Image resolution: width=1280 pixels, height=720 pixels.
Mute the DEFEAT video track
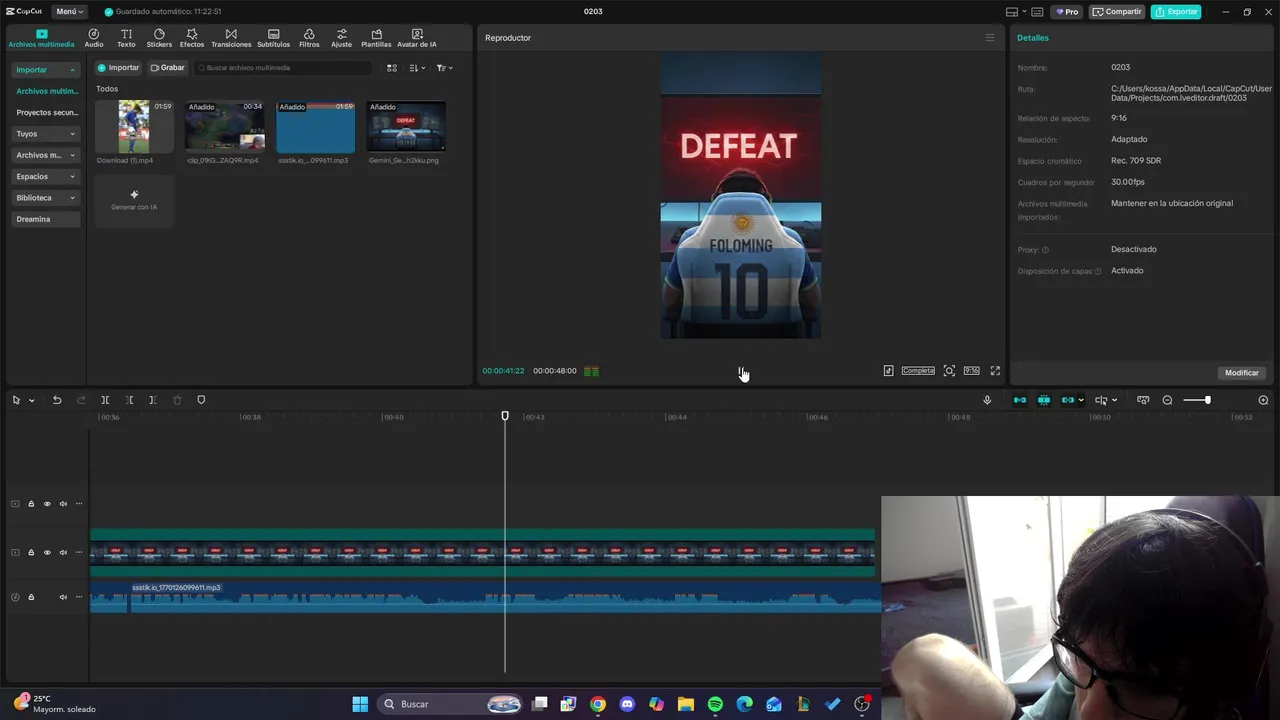[63, 553]
